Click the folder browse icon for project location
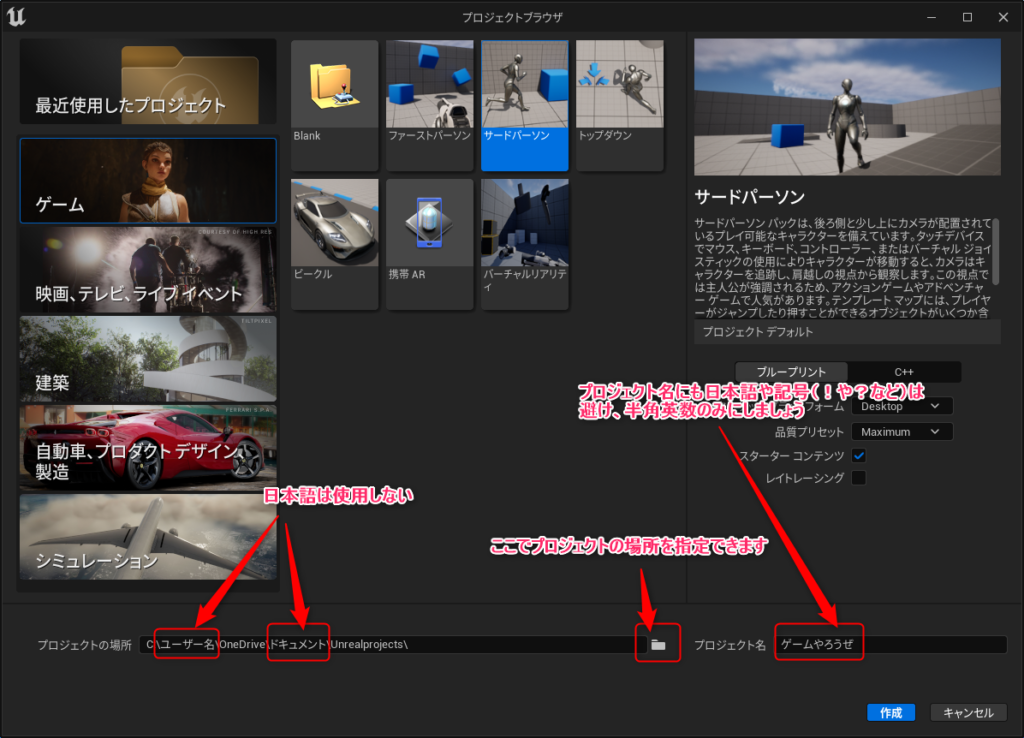This screenshot has width=1024, height=738. pos(658,645)
